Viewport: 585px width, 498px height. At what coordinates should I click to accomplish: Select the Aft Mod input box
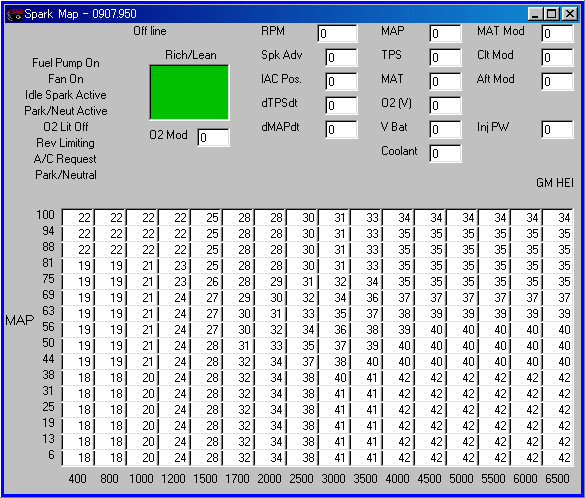[557, 81]
